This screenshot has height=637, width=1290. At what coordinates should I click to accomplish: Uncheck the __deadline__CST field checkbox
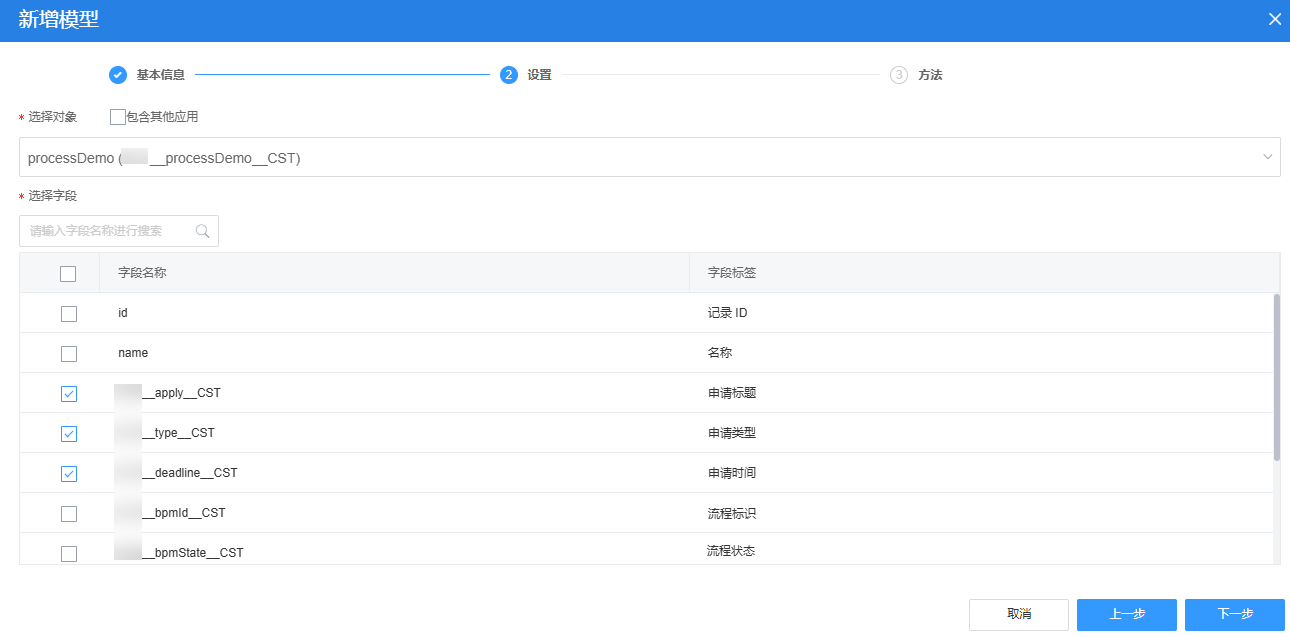pyautogui.click(x=68, y=473)
